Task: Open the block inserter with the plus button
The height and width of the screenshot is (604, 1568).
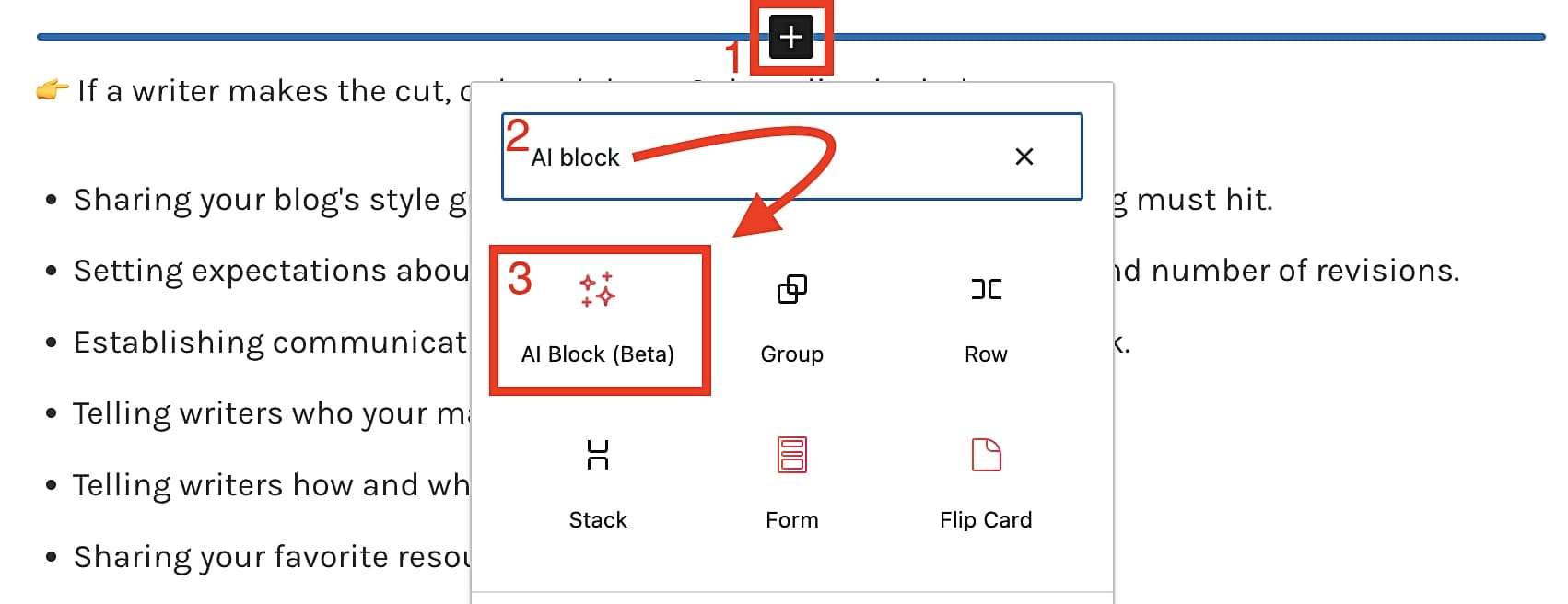Action: [x=790, y=39]
